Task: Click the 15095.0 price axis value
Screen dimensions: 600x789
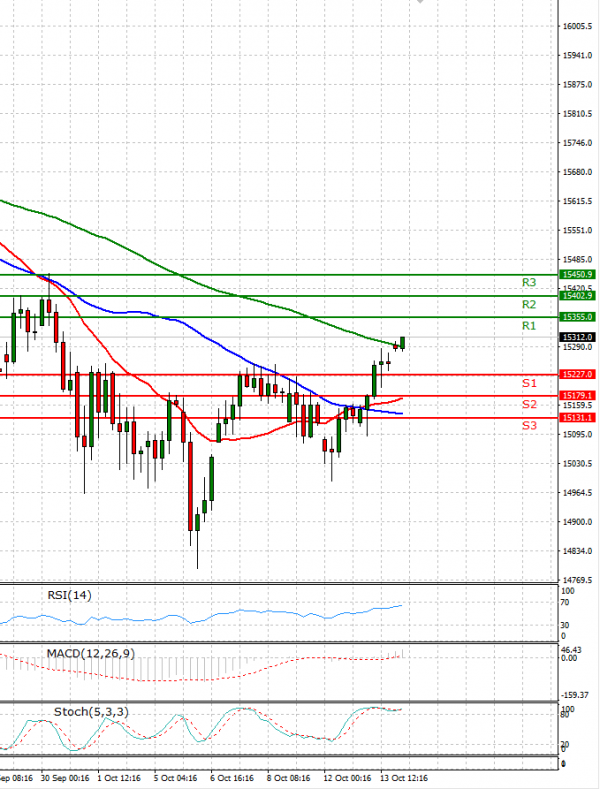Action: tap(577, 434)
